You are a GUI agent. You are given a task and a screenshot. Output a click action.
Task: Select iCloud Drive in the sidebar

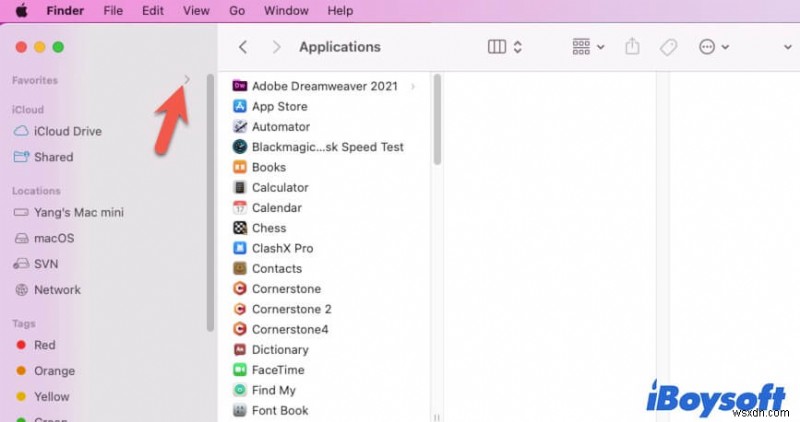tap(57, 131)
